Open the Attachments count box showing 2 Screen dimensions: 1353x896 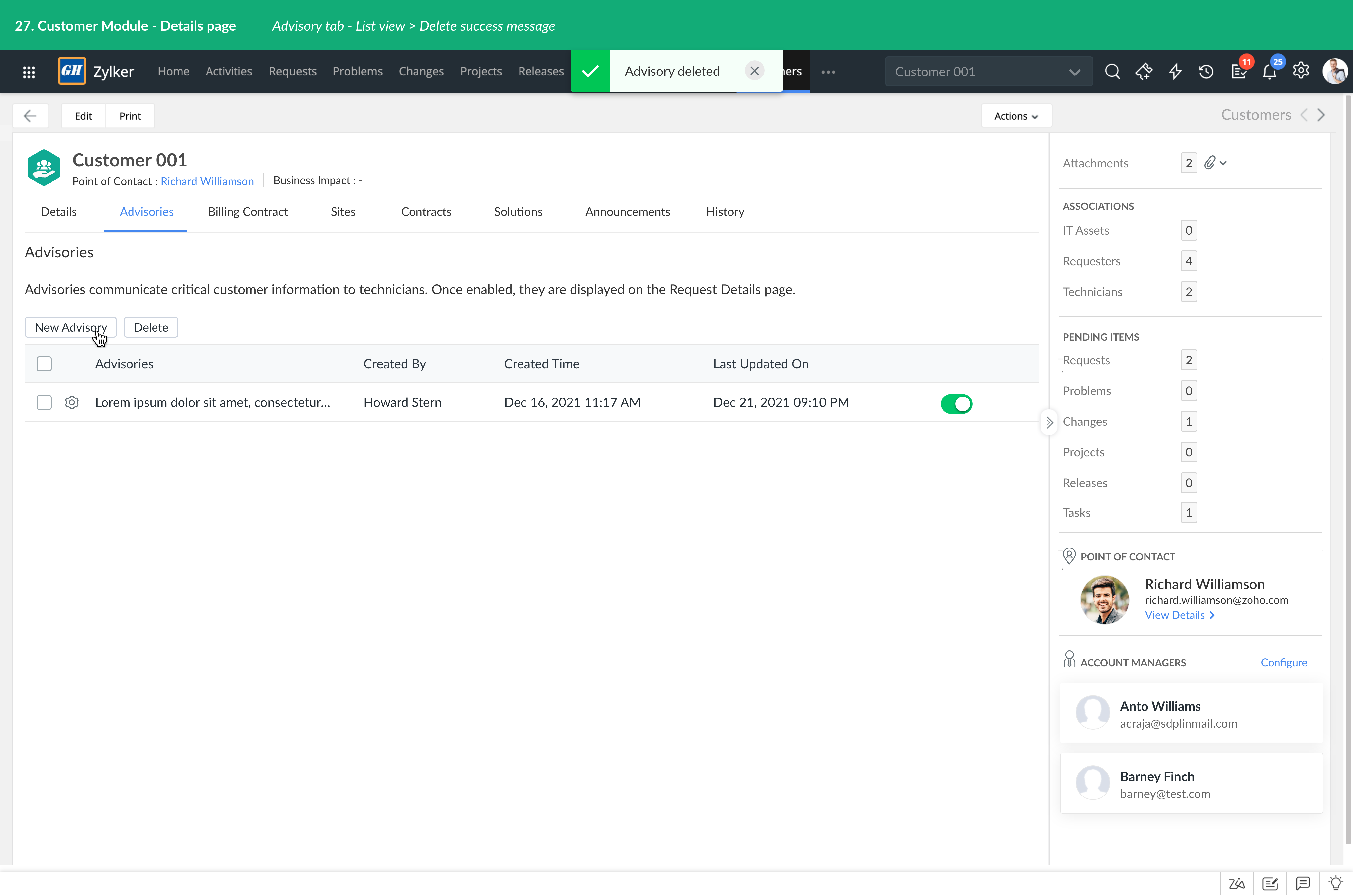pos(1188,163)
